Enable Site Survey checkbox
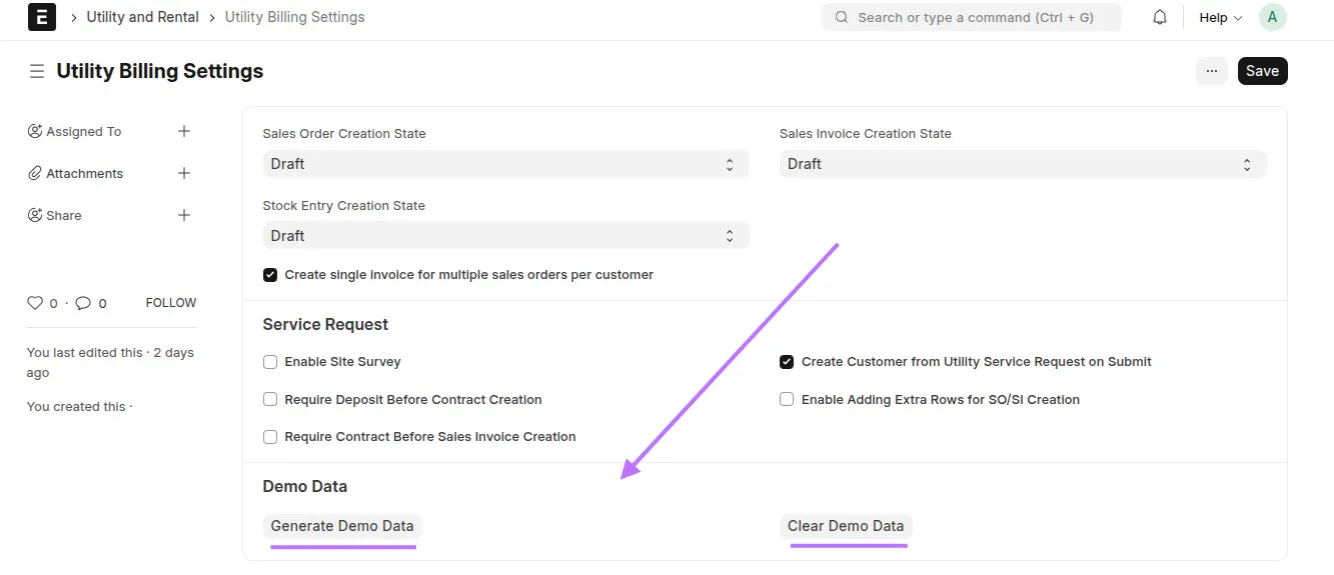Viewport: 1334px width, 575px height. (x=270, y=362)
